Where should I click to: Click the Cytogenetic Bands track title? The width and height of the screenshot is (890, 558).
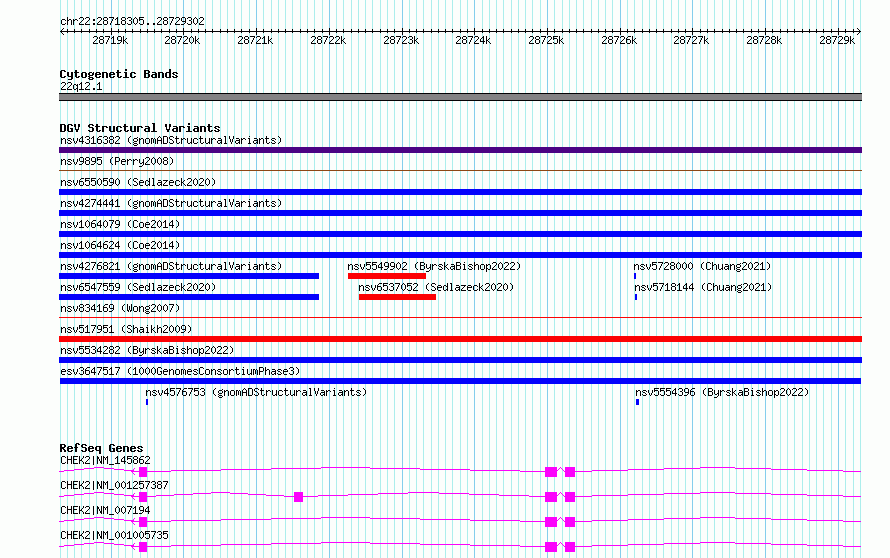(x=118, y=74)
